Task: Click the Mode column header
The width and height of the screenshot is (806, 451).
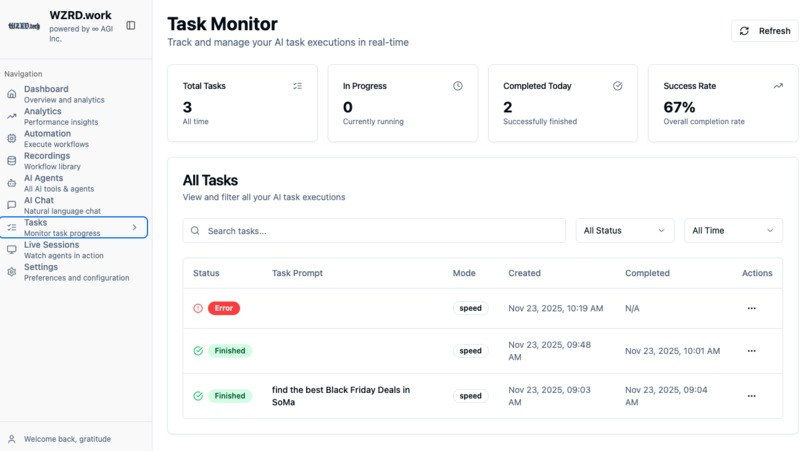Action: pyautogui.click(x=464, y=273)
